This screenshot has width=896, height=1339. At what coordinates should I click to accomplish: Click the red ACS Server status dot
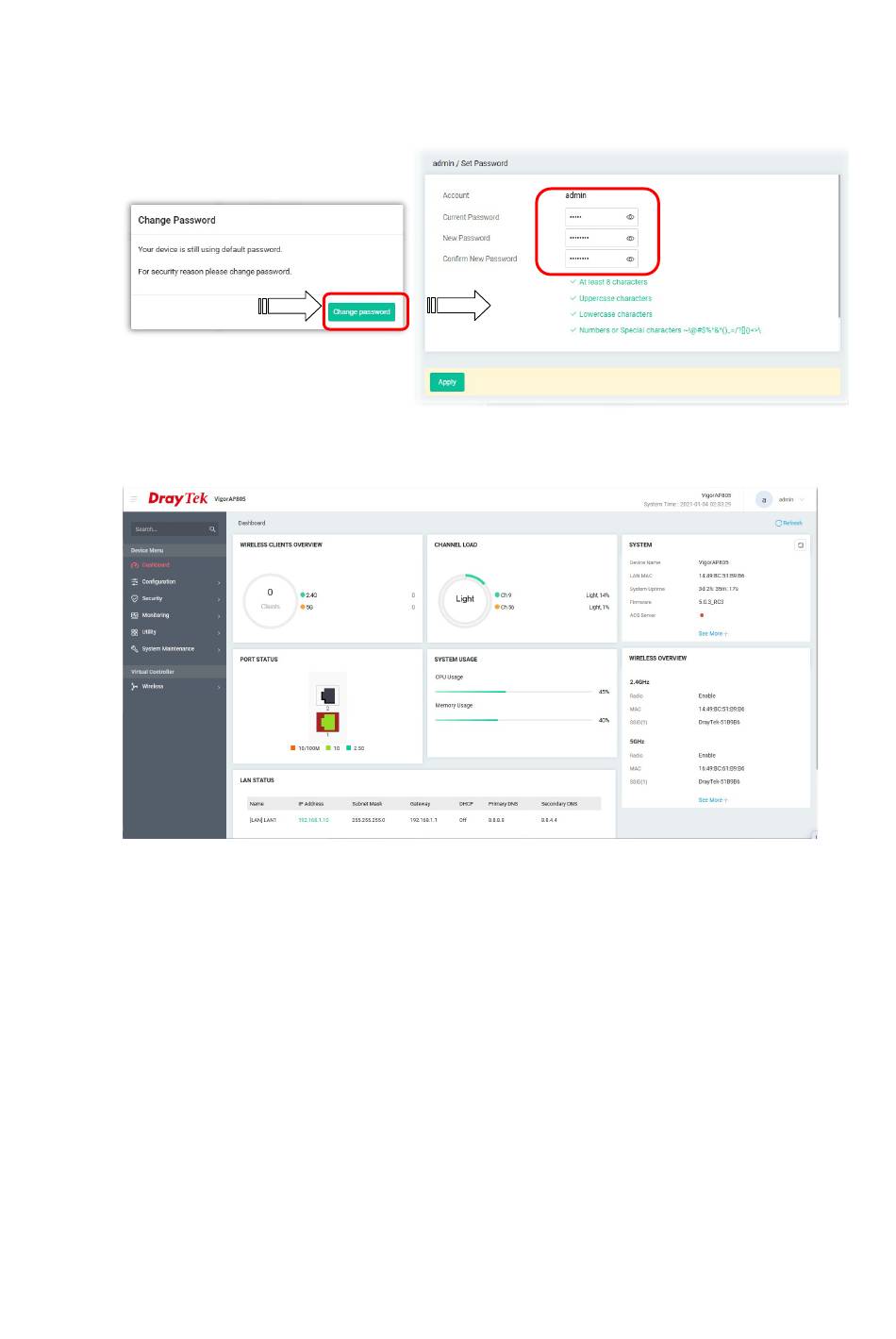click(x=702, y=615)
